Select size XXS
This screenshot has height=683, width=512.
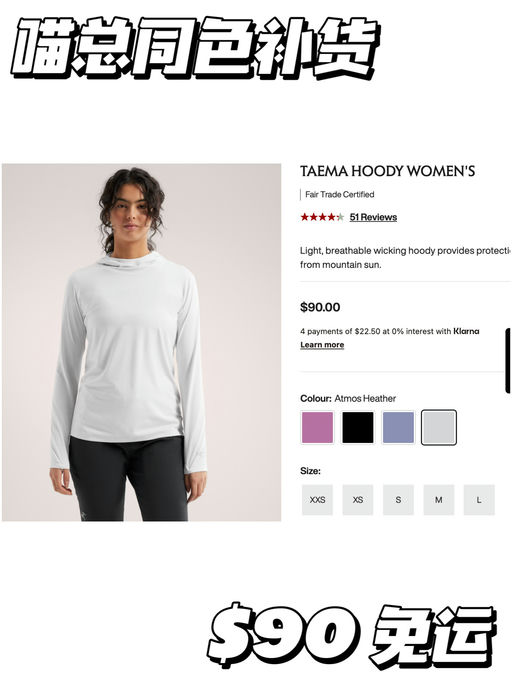pos(317,500)
